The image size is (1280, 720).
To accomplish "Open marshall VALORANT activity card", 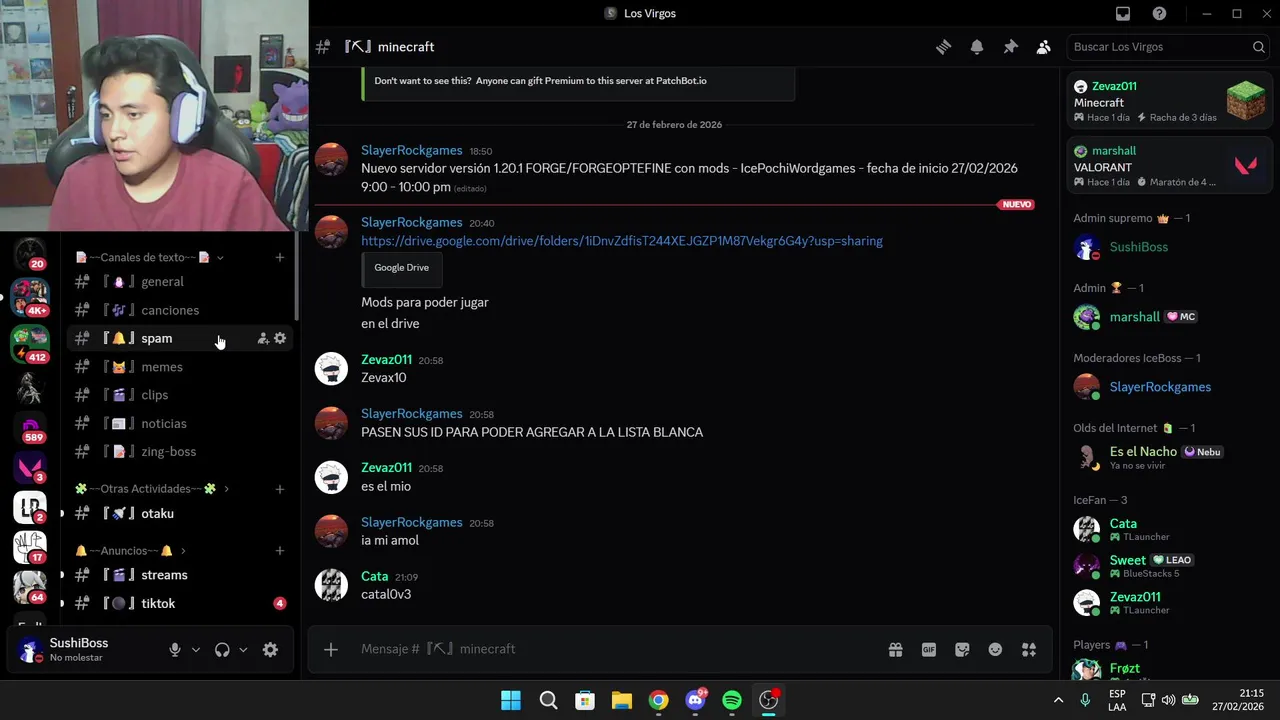I will click(x=1168, y=166).
